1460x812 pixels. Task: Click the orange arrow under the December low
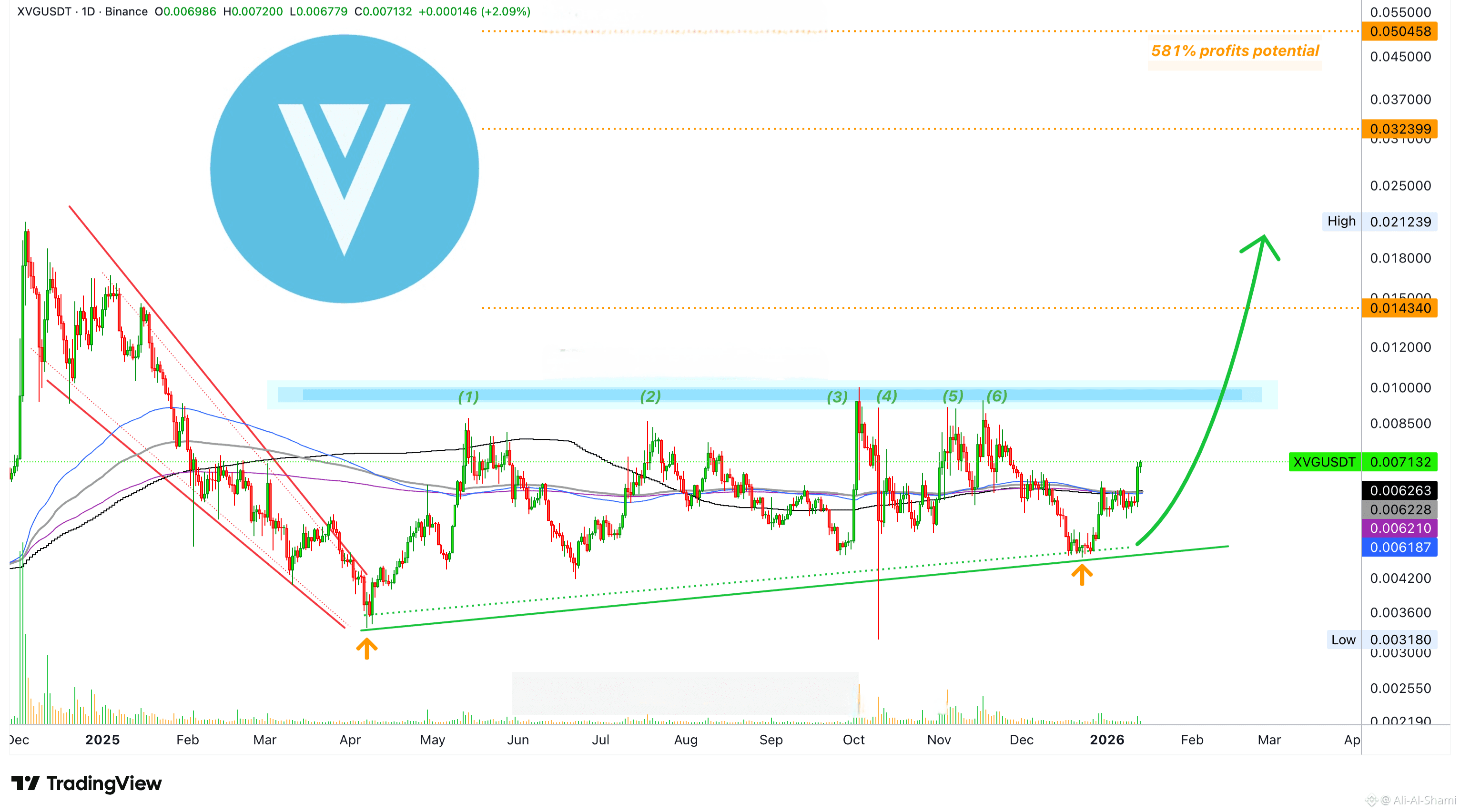(x=1081, y=575)
